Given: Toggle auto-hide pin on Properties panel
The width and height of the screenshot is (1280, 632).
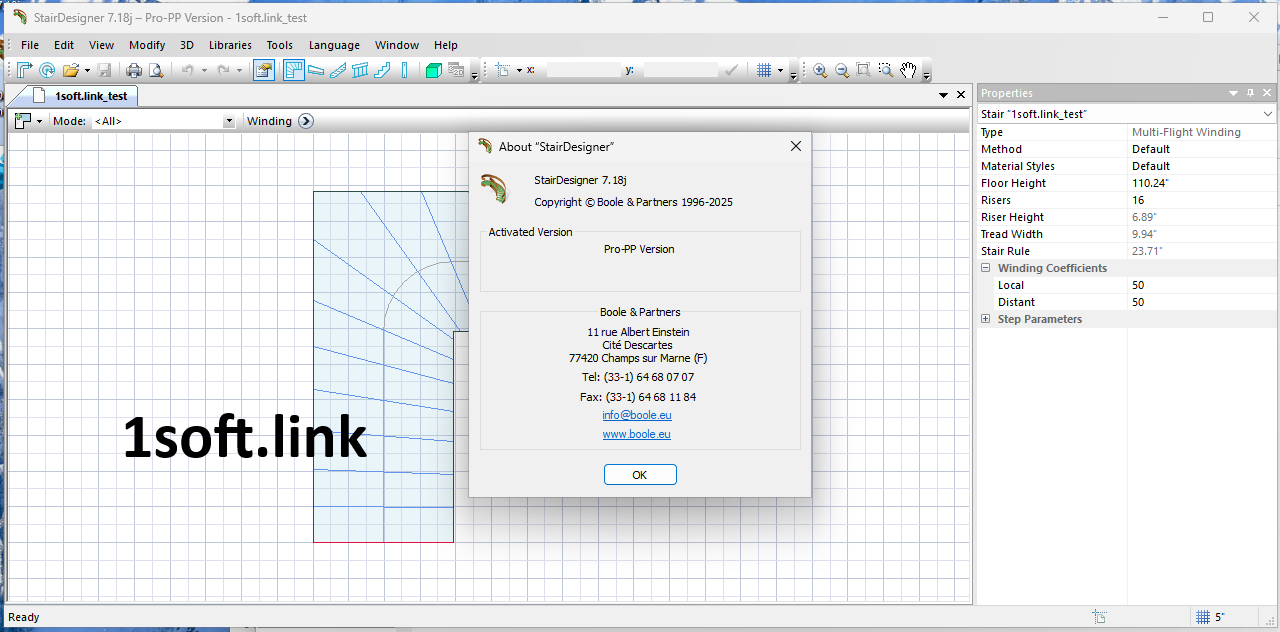Looking at the screenshot, I should pyautogui.click(x=1251, y=93).
